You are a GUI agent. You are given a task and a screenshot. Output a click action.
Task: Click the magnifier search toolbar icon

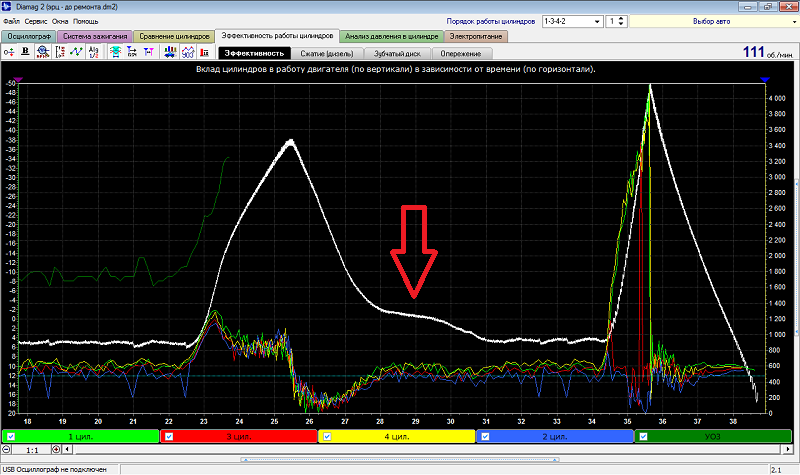click(x=42, y=52)
